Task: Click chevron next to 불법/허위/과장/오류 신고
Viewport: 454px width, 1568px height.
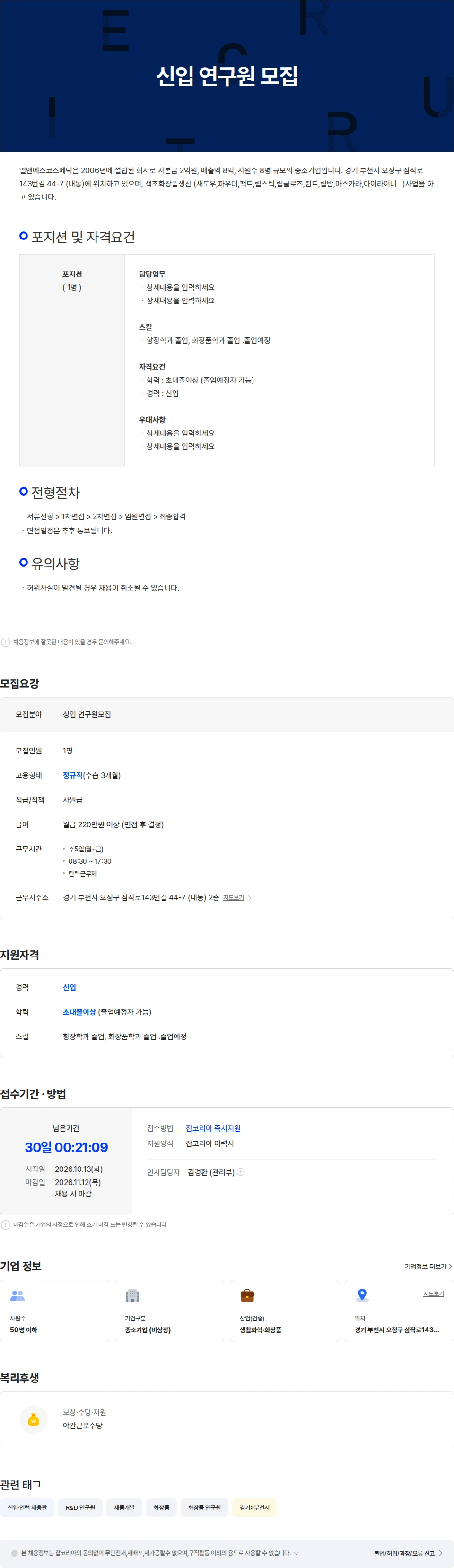Action: point(441,1553)
